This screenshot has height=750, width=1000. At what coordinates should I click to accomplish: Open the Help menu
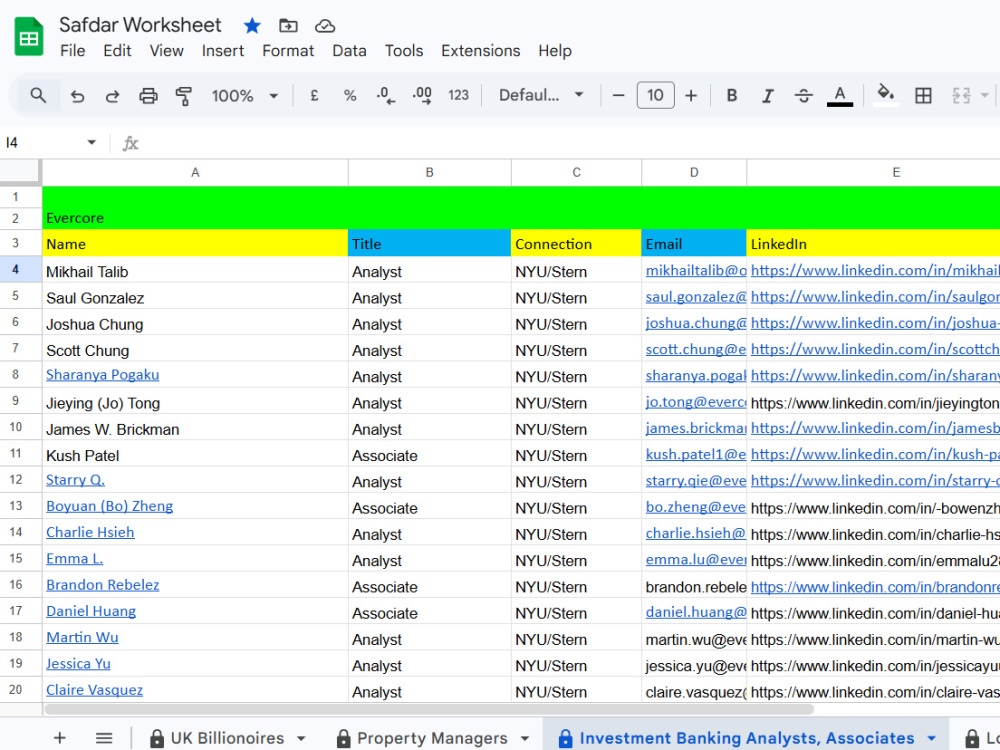point(554,51)
